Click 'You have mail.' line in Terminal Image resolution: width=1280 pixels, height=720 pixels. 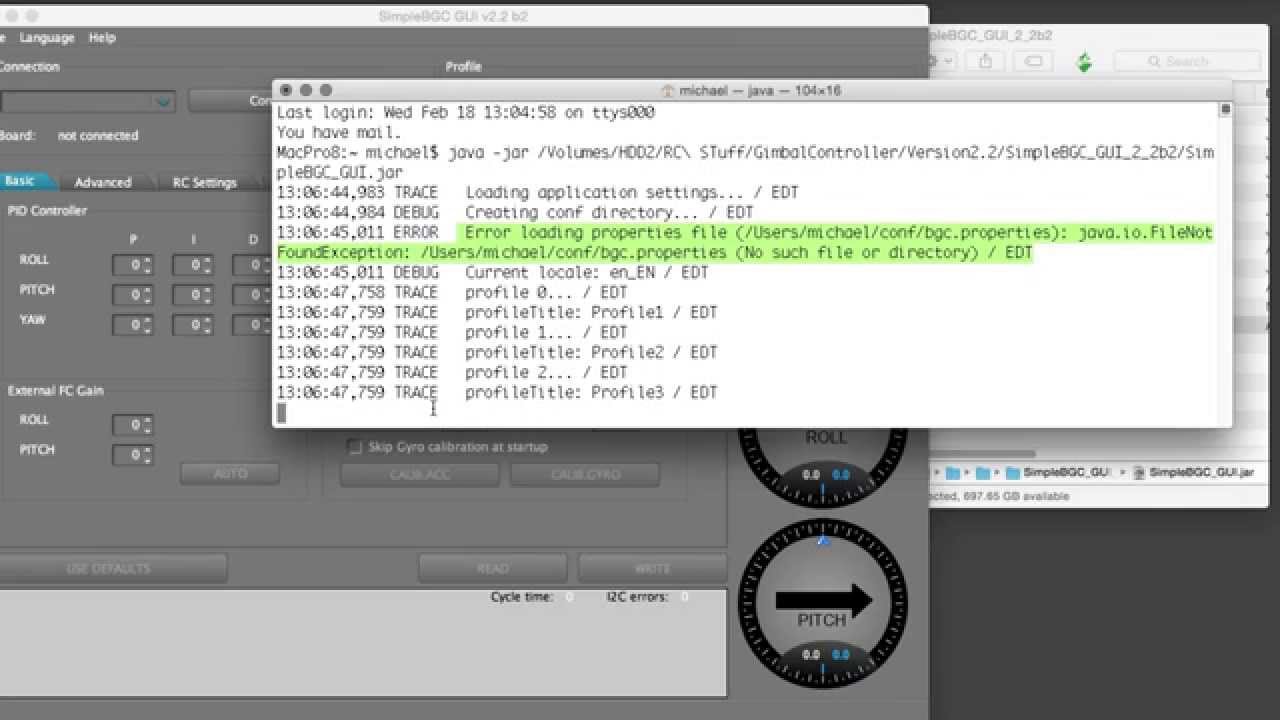[x=339, y=132]
